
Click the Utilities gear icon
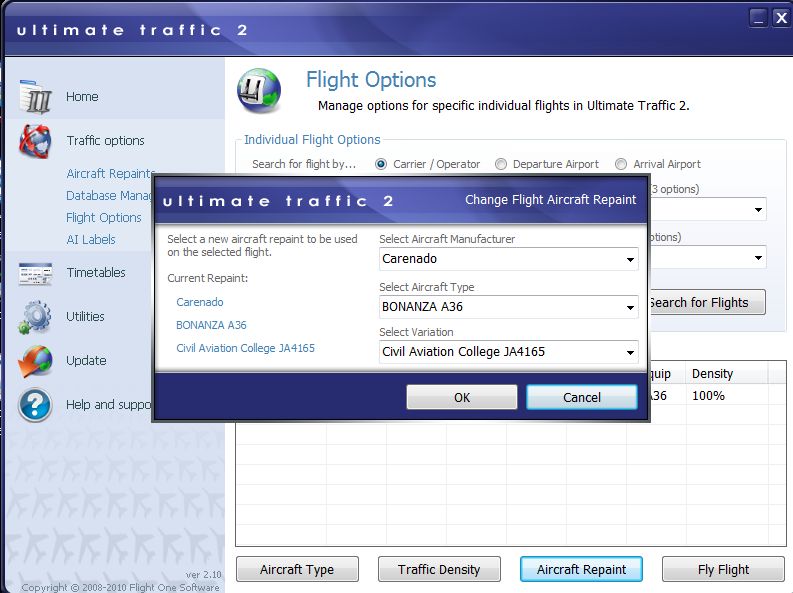[34, 317]
